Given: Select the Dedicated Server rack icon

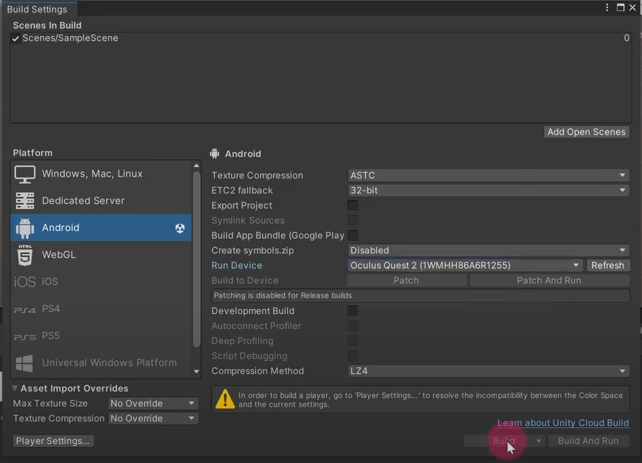Looking at the screenshot, I should (x=25, y=201).
